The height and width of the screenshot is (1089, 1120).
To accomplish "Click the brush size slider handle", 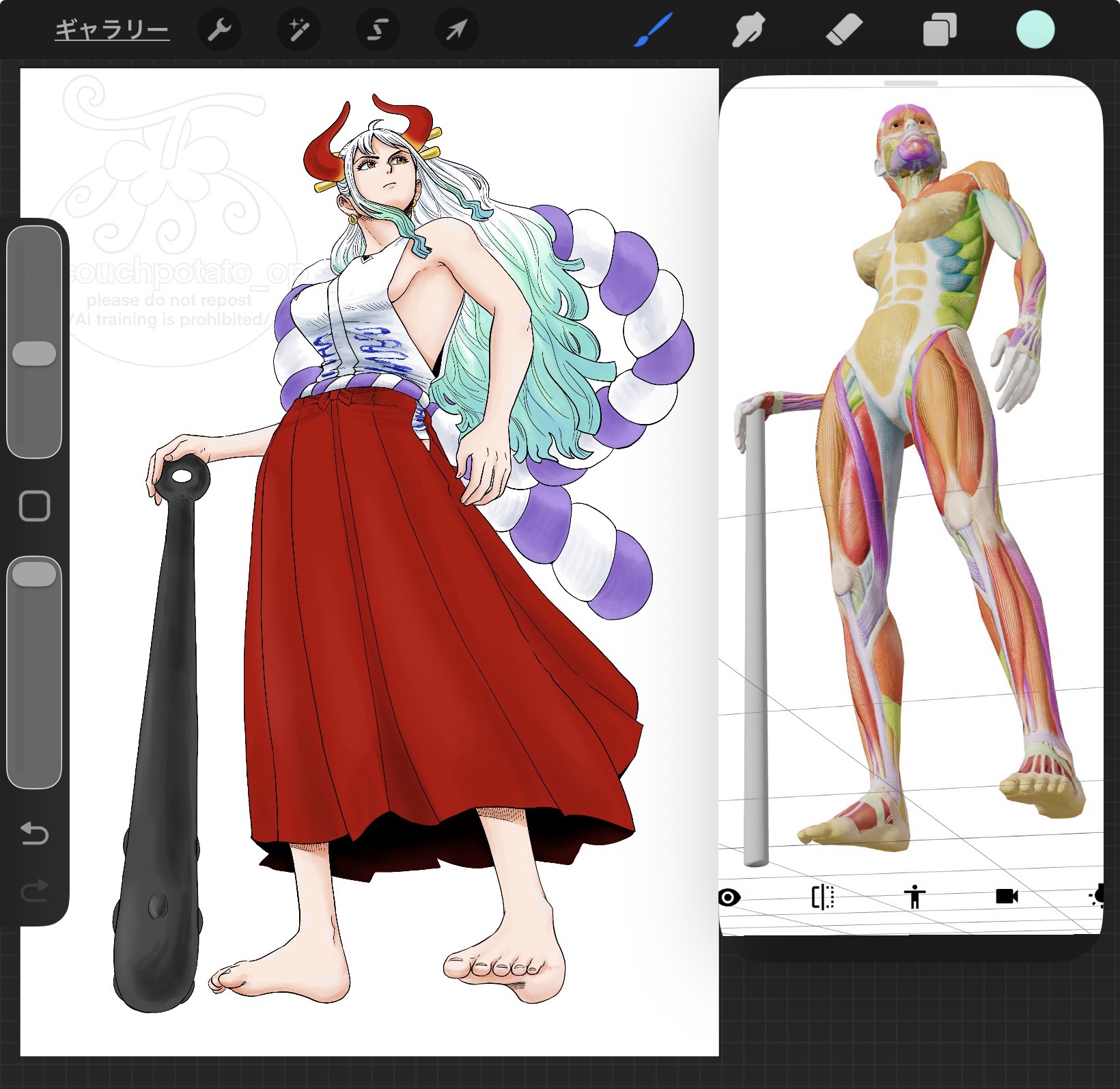I will click(34, 354).
